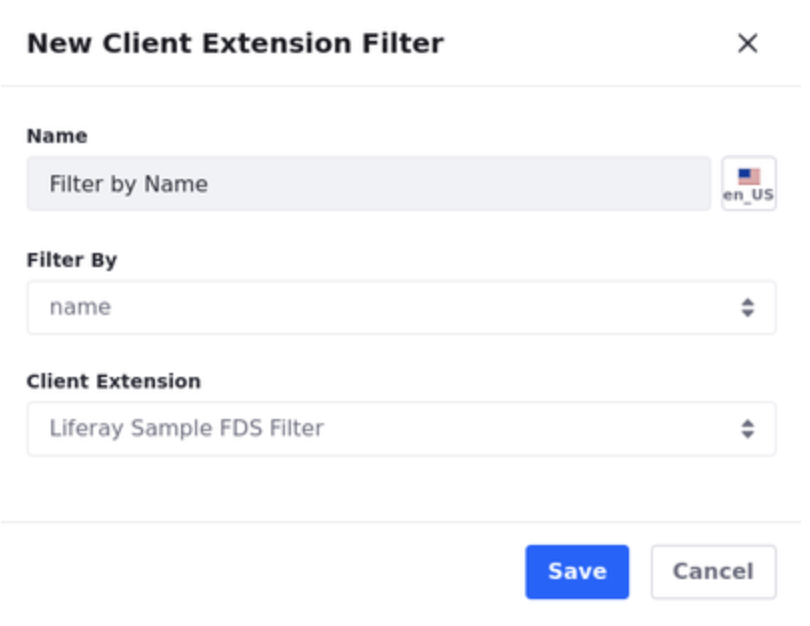Close the New Client Extension Filter dialog

[x=747, y=43]
